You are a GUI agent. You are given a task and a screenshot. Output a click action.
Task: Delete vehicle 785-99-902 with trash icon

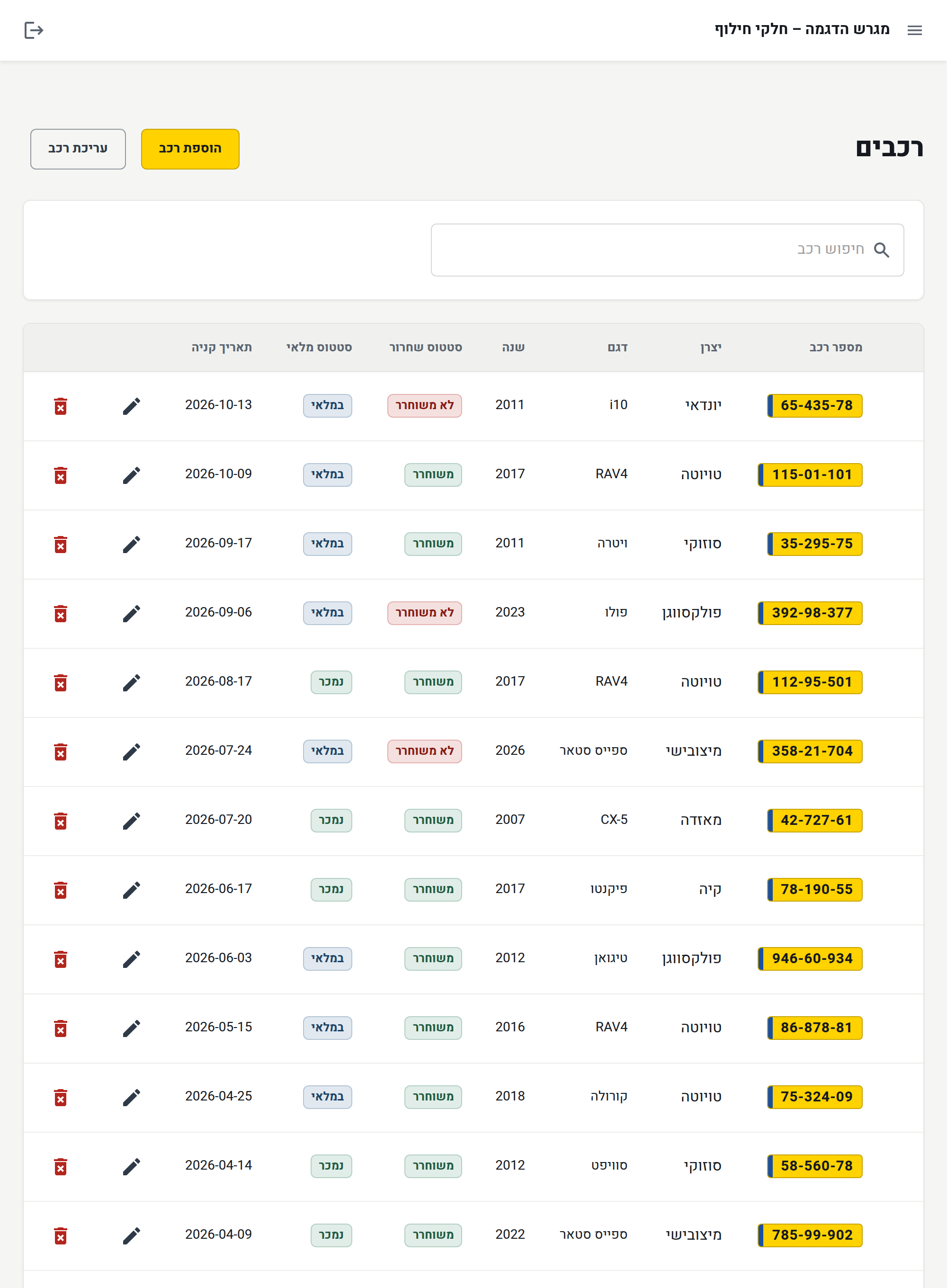pos(61,1235)
